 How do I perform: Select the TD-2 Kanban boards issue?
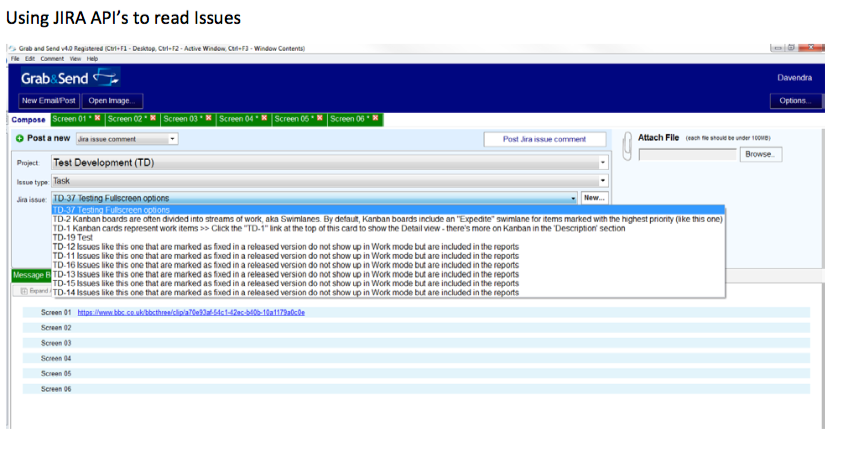(x=388, y=219)
